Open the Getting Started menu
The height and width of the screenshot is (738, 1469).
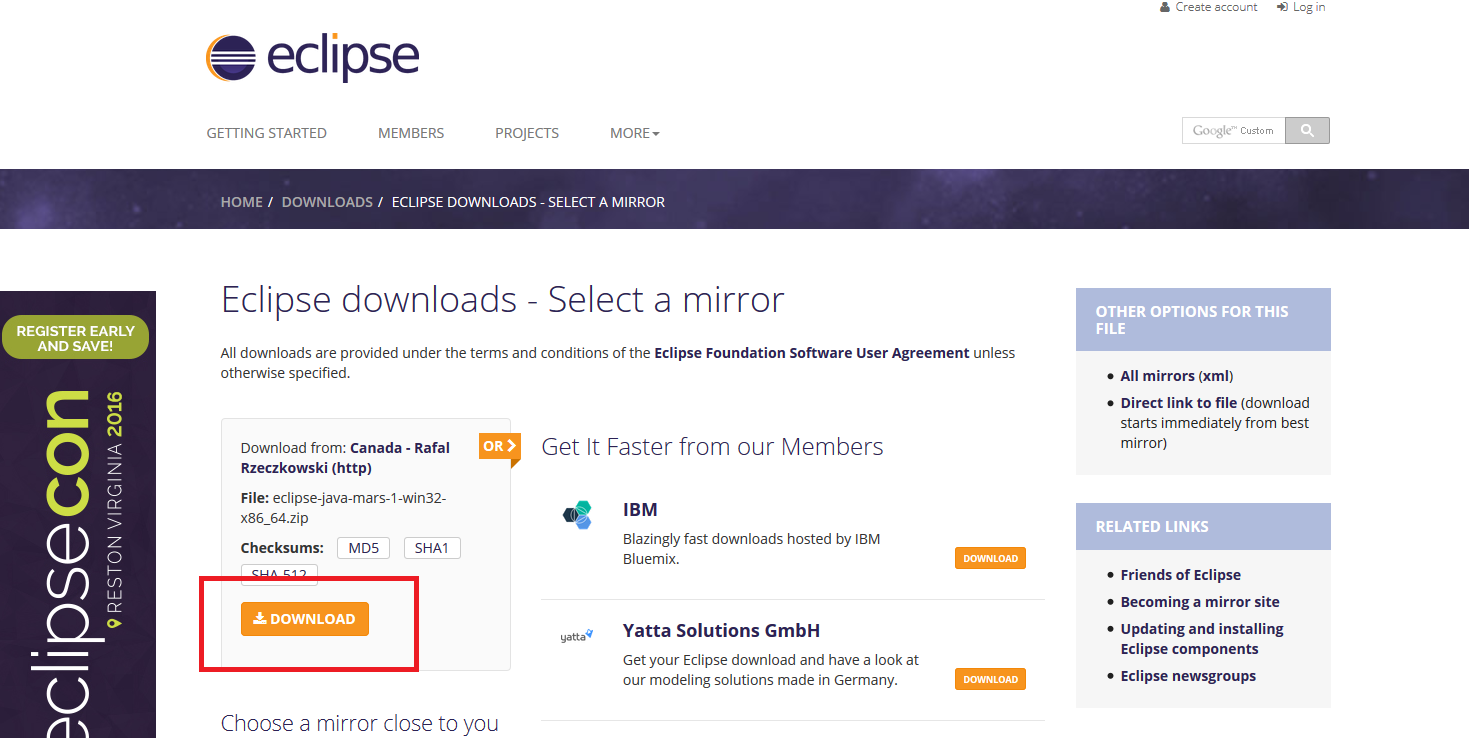[266, 133]
